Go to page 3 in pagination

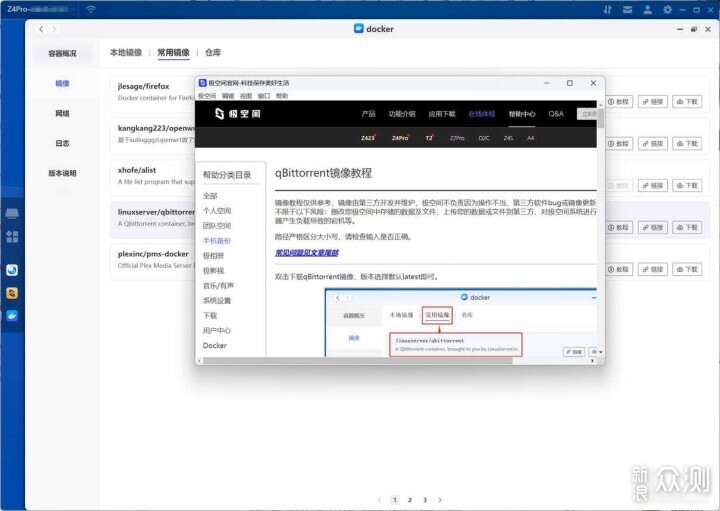pyautogui.click(x=425, y=500)
